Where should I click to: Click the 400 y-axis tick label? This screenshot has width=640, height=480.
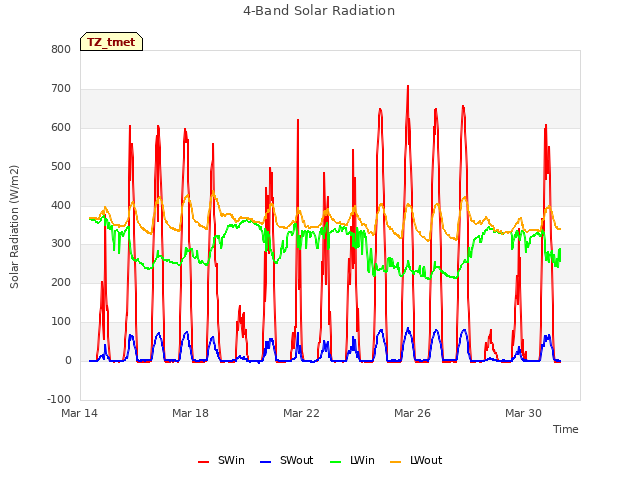pyautogui.click(x=61, y=205)
